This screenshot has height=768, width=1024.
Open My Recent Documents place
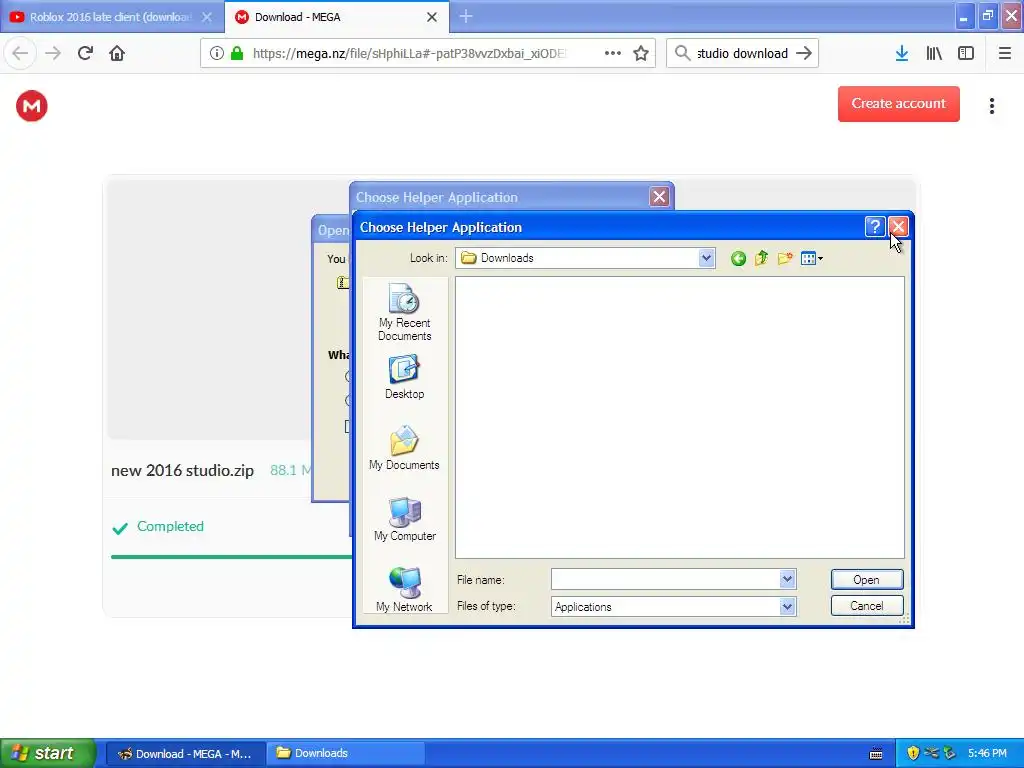[x=404, y=312]
